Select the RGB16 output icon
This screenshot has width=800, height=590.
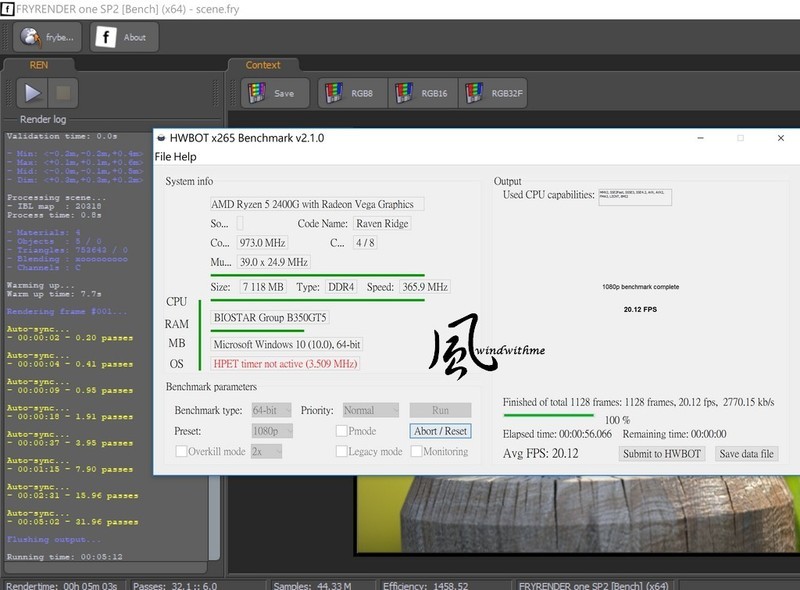404,92
